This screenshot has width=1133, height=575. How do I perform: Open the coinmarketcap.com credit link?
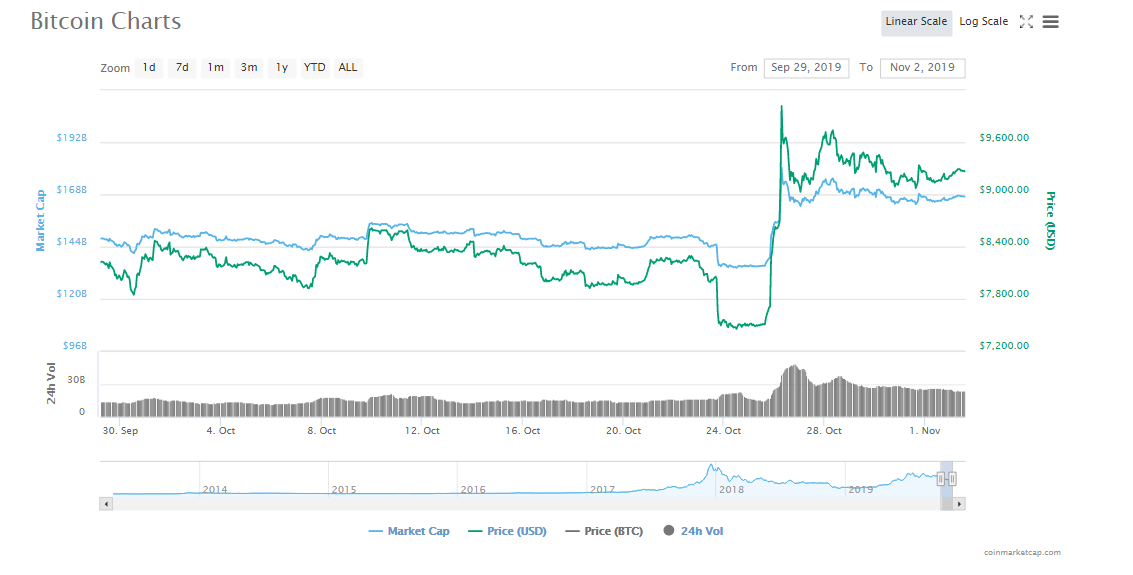pyautogui.click(x=1022, y=553)
